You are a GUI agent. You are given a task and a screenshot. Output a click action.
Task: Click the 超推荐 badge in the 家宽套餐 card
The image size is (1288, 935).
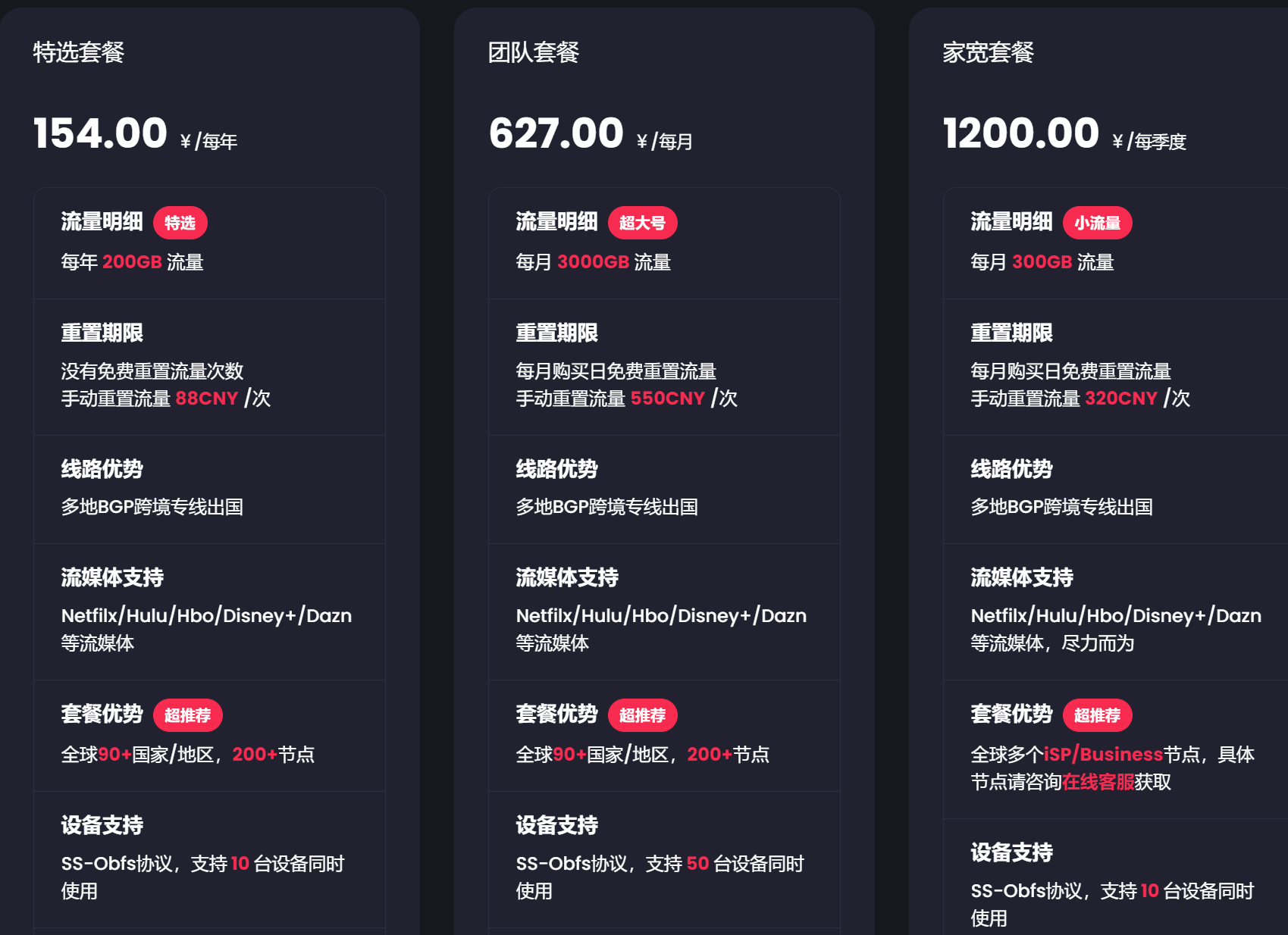coord(1097,715)
